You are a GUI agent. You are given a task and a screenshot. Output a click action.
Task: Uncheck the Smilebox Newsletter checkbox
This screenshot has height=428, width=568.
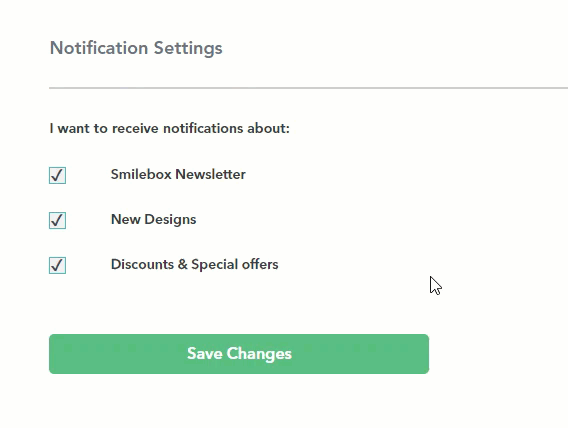(x=57, y=175)
